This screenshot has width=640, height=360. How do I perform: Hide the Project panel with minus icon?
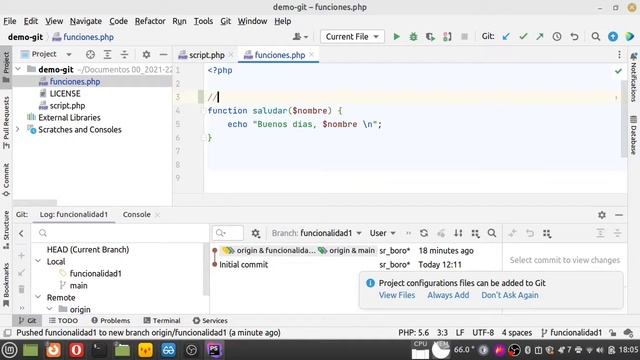pos(163,54)
